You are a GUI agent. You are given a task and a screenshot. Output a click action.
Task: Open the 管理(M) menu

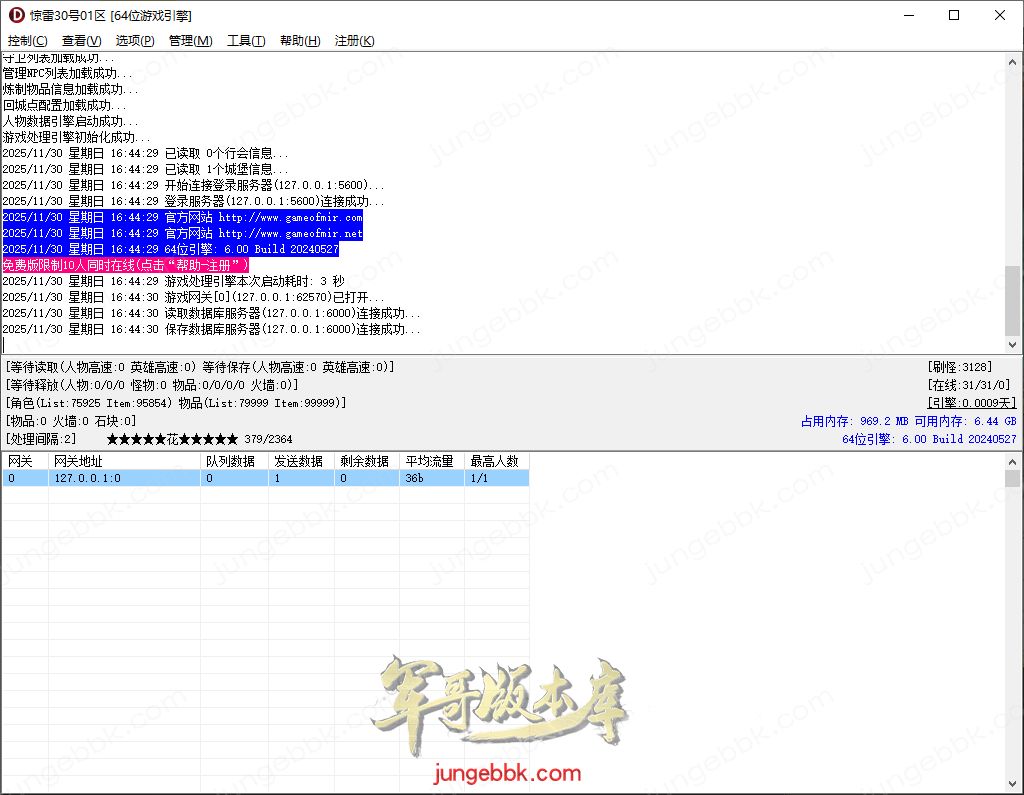(x=190, y=41)
